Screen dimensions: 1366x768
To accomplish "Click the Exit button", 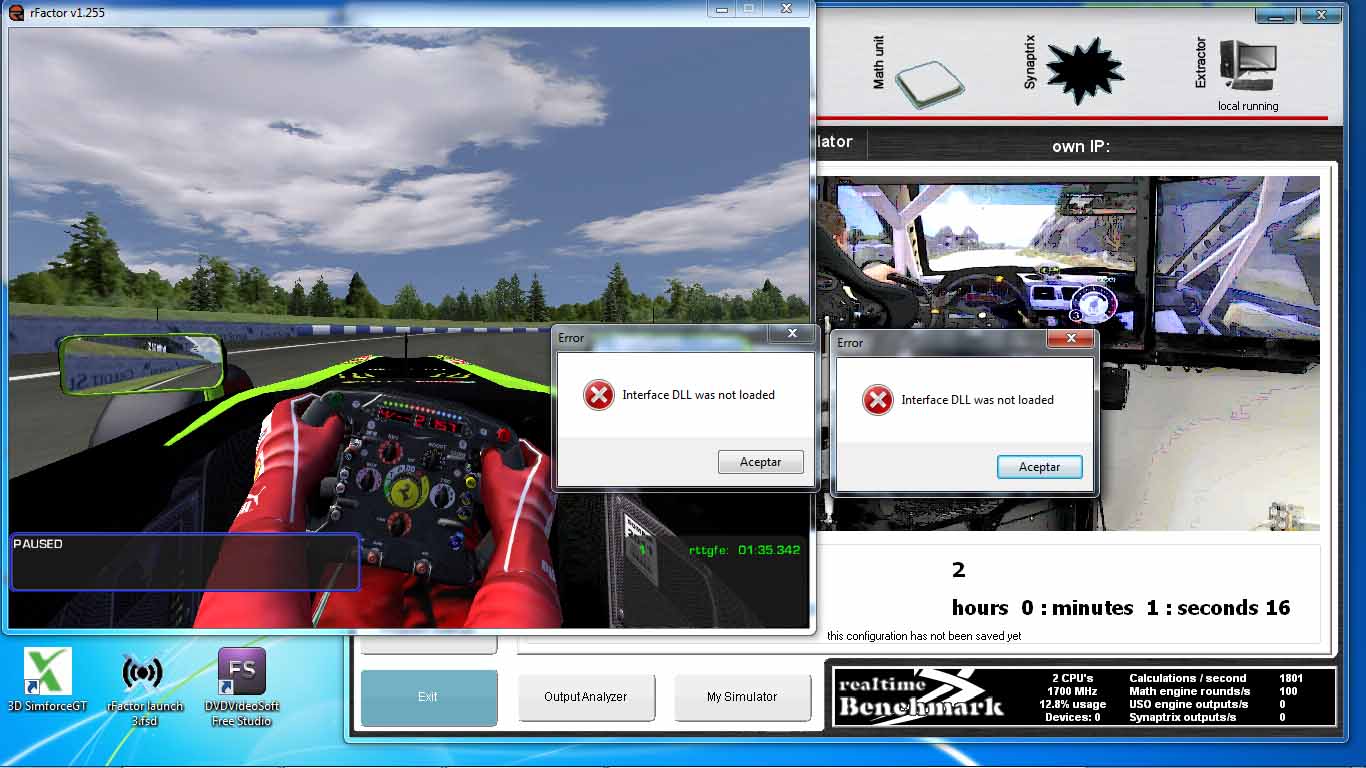I will tap(428, 697).
